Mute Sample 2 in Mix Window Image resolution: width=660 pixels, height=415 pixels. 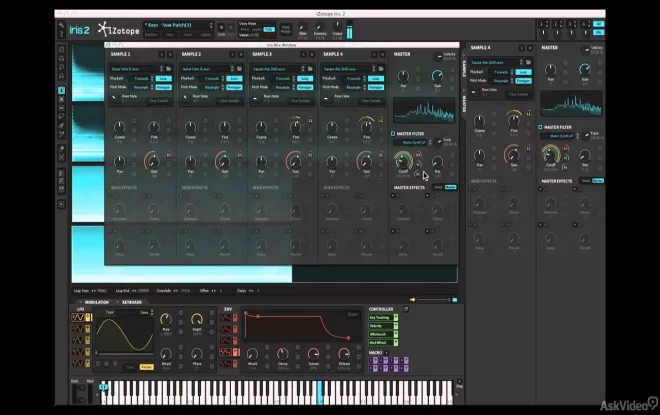point(241,54)
